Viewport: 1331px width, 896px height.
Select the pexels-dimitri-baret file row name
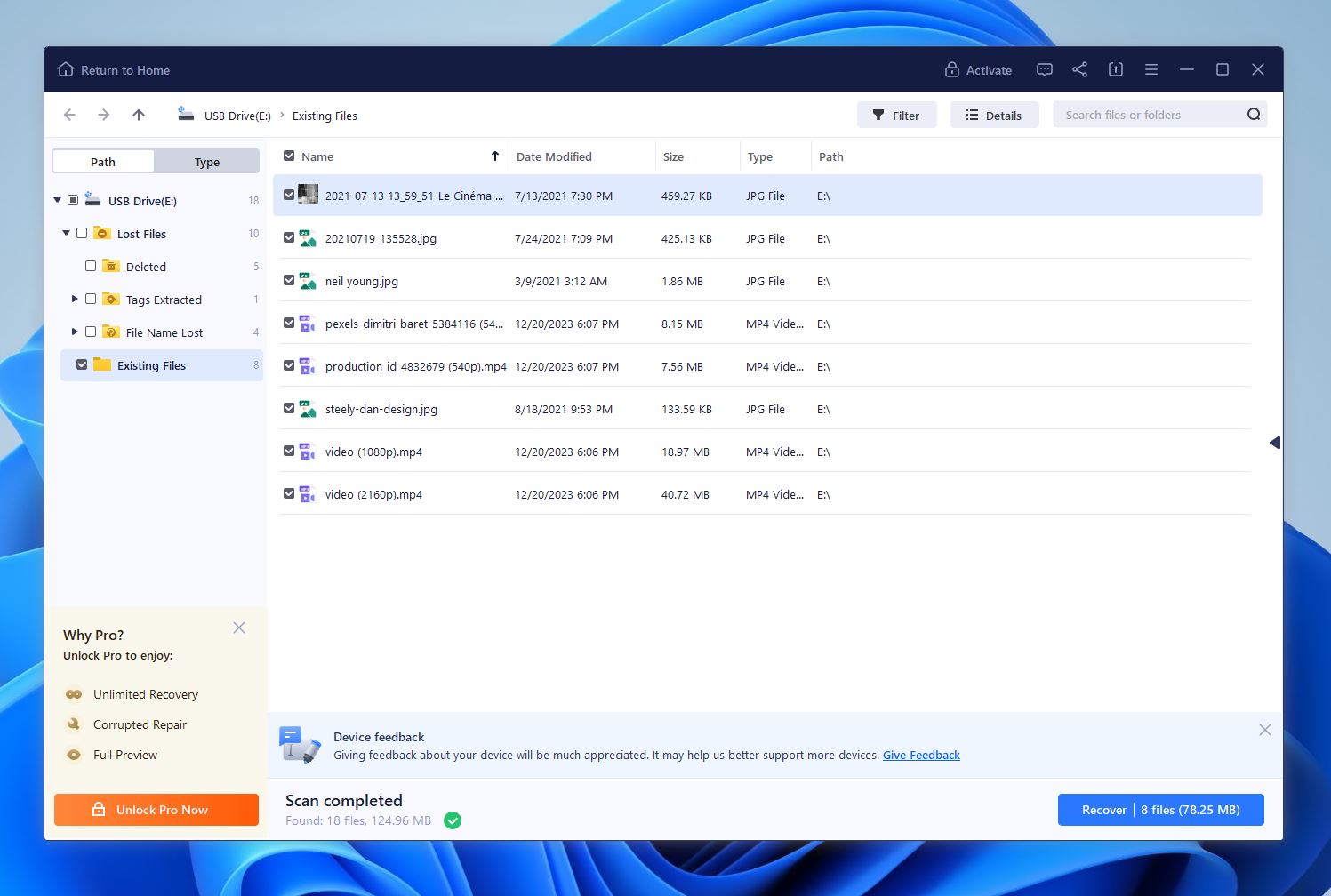pos(414,324)
